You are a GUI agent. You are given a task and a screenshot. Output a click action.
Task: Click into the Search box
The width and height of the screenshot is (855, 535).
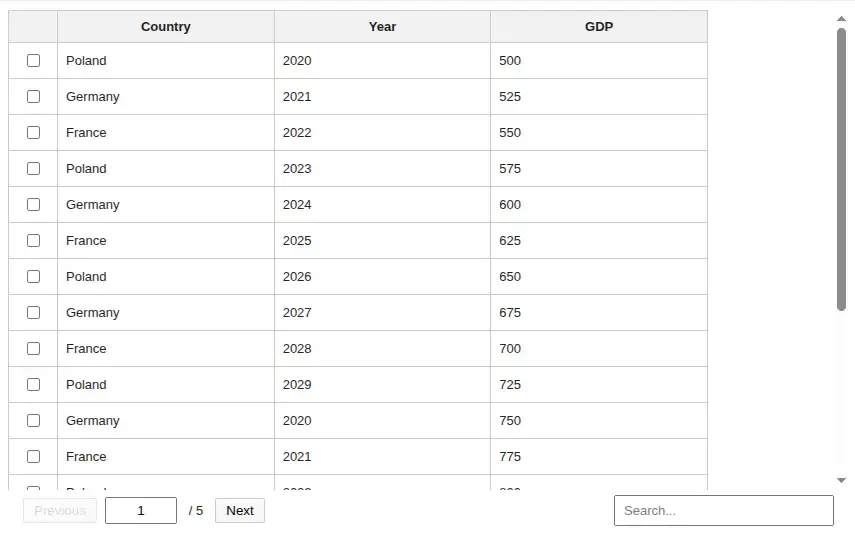tap(723, 510)
